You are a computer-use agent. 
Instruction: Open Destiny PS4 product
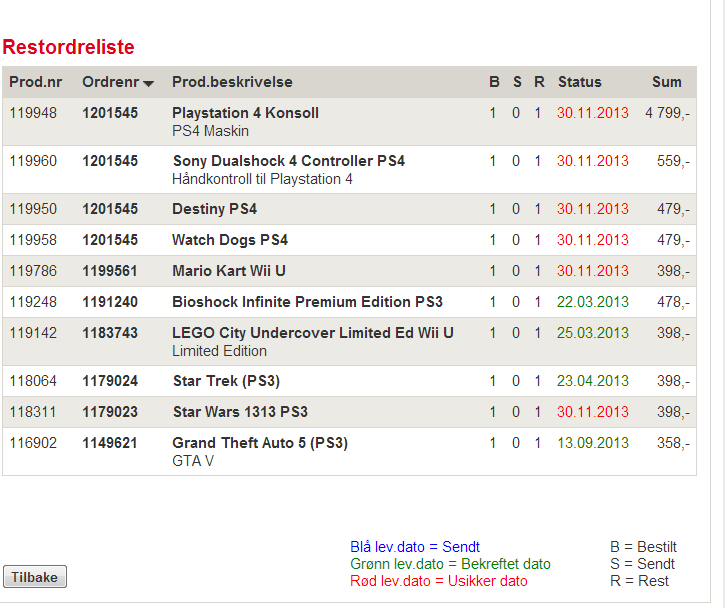point(214,209)
